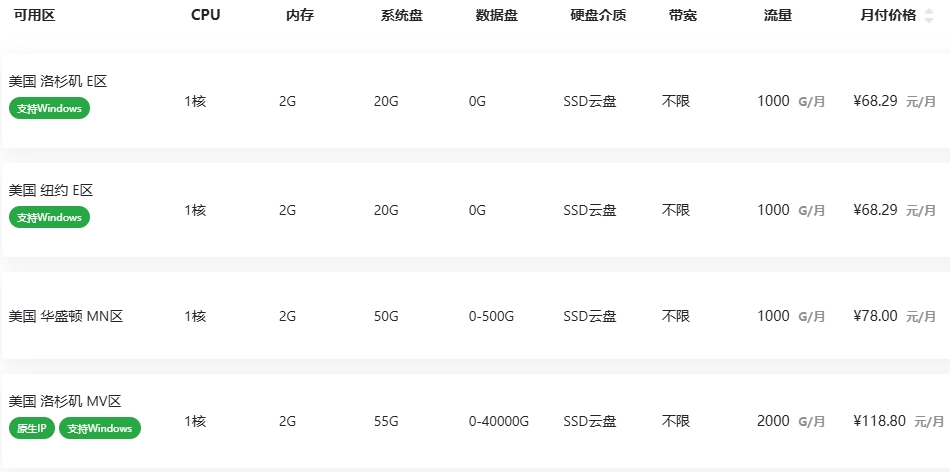This screenshot has width=950, height=472.
Task: Select the 数据盘 column header
Action: [x=496, y=16]
